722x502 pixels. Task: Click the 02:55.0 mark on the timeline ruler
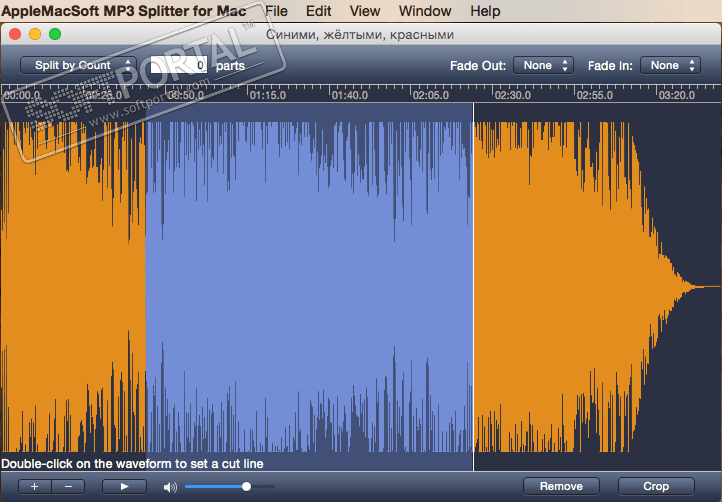click(594, 95)
